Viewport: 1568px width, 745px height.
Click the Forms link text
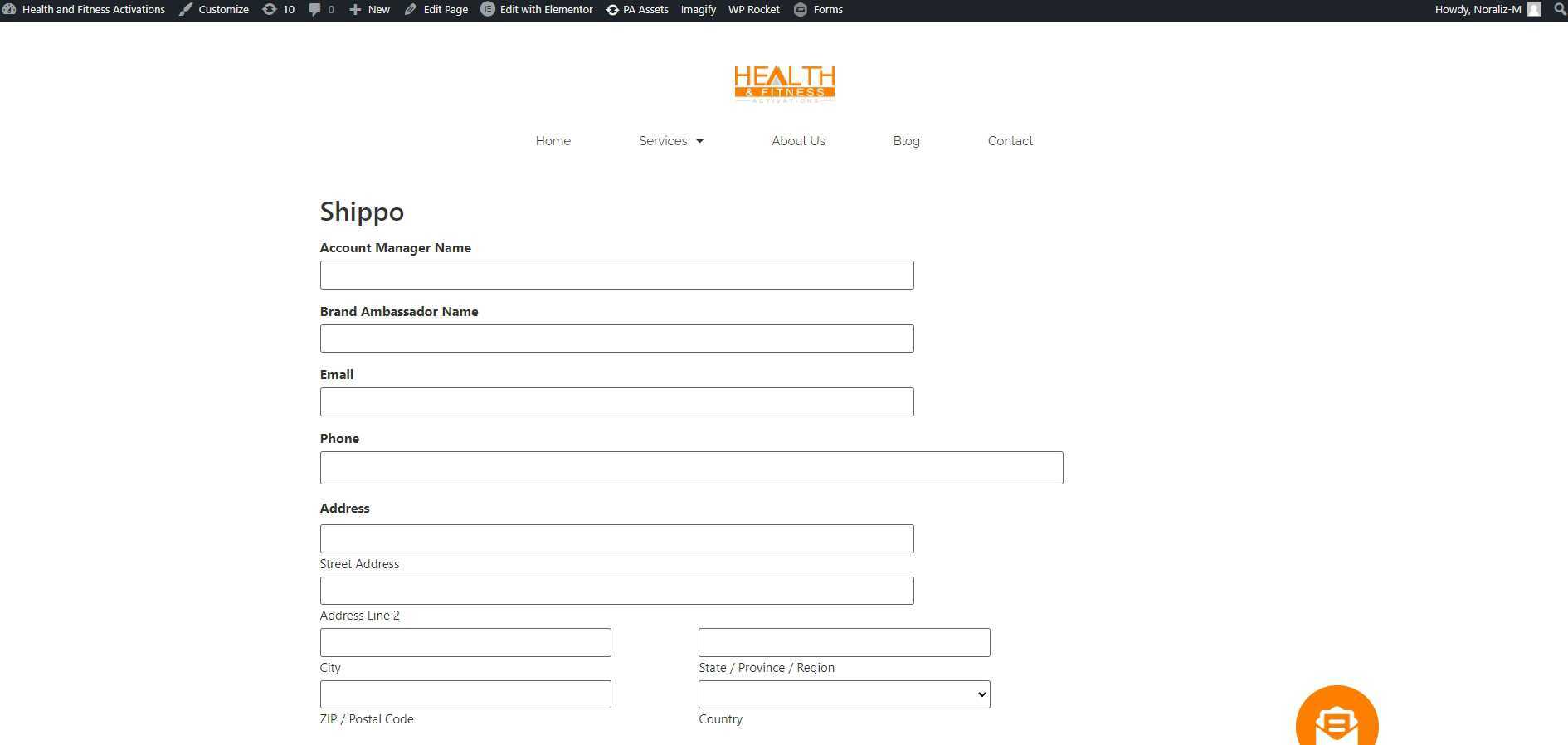point(828,10)
